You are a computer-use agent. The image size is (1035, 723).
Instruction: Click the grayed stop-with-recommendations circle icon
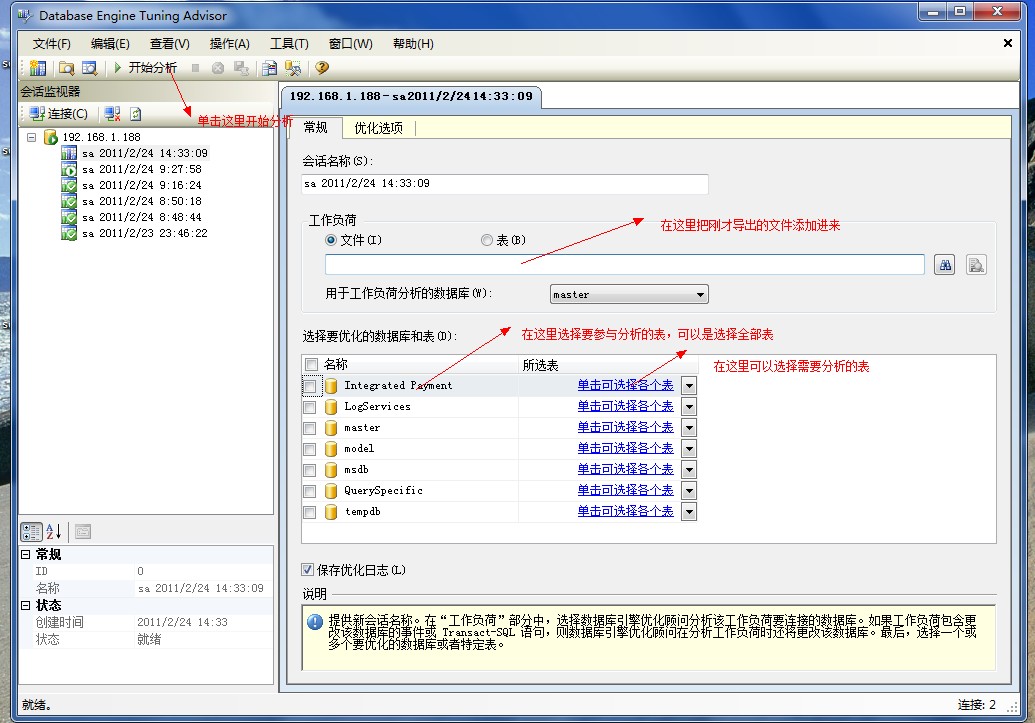tap(218, 68)
